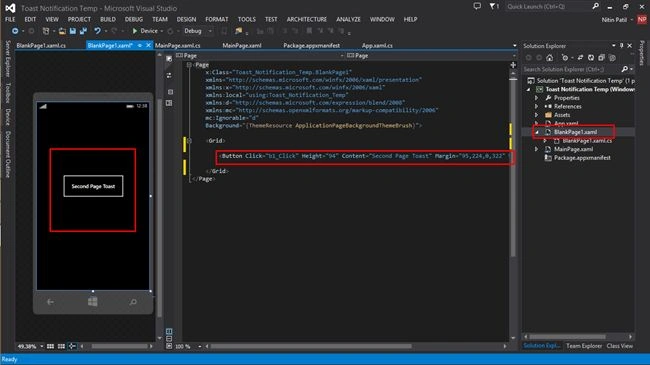Open Nitin Patil account menu

pos(617,19)
